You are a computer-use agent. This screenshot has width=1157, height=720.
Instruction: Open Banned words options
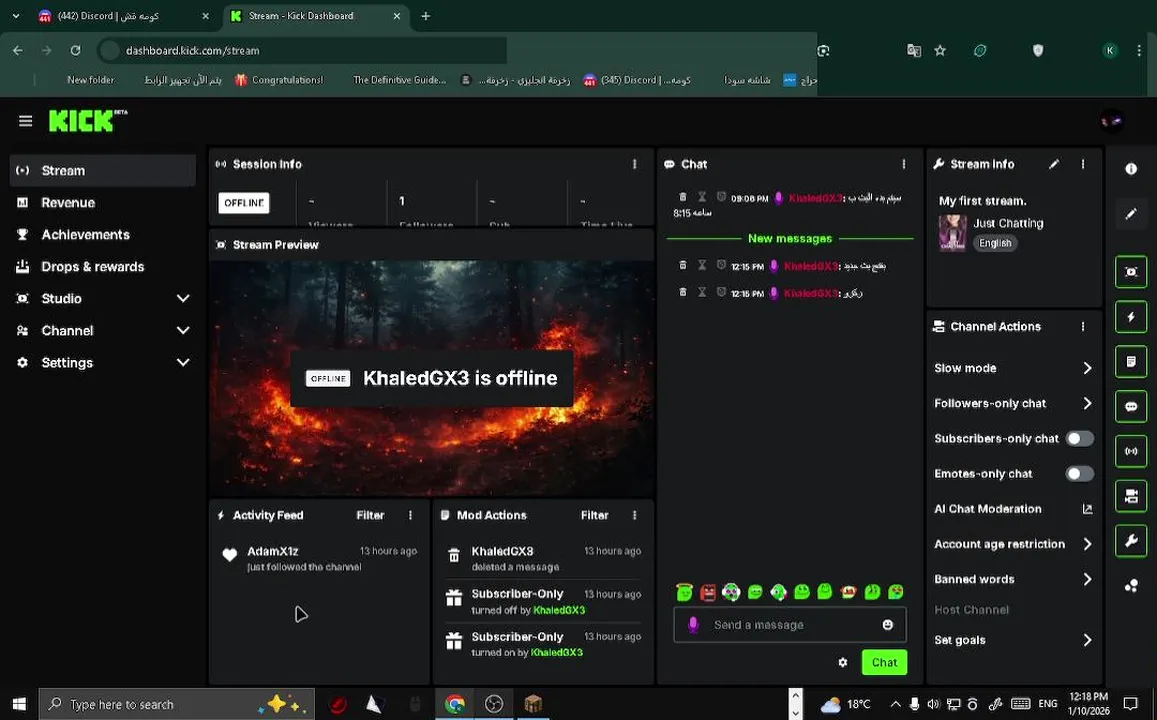coord(1013,579)
